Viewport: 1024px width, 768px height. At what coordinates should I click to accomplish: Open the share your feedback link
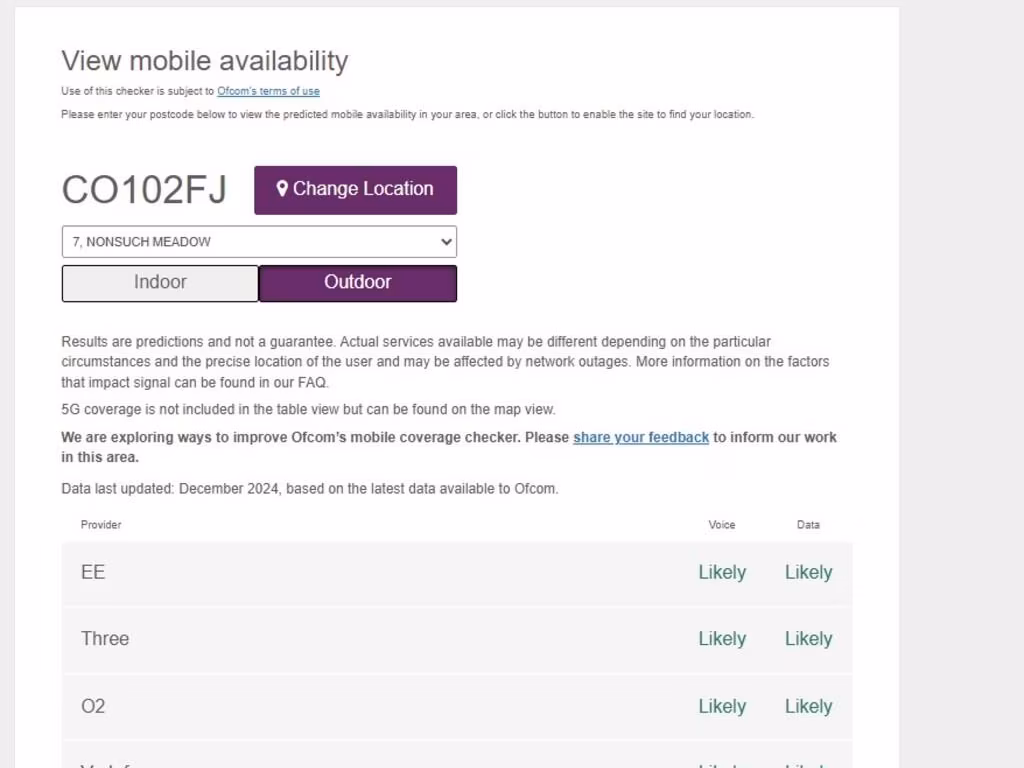pyautogui.click(x=641, y=437)
